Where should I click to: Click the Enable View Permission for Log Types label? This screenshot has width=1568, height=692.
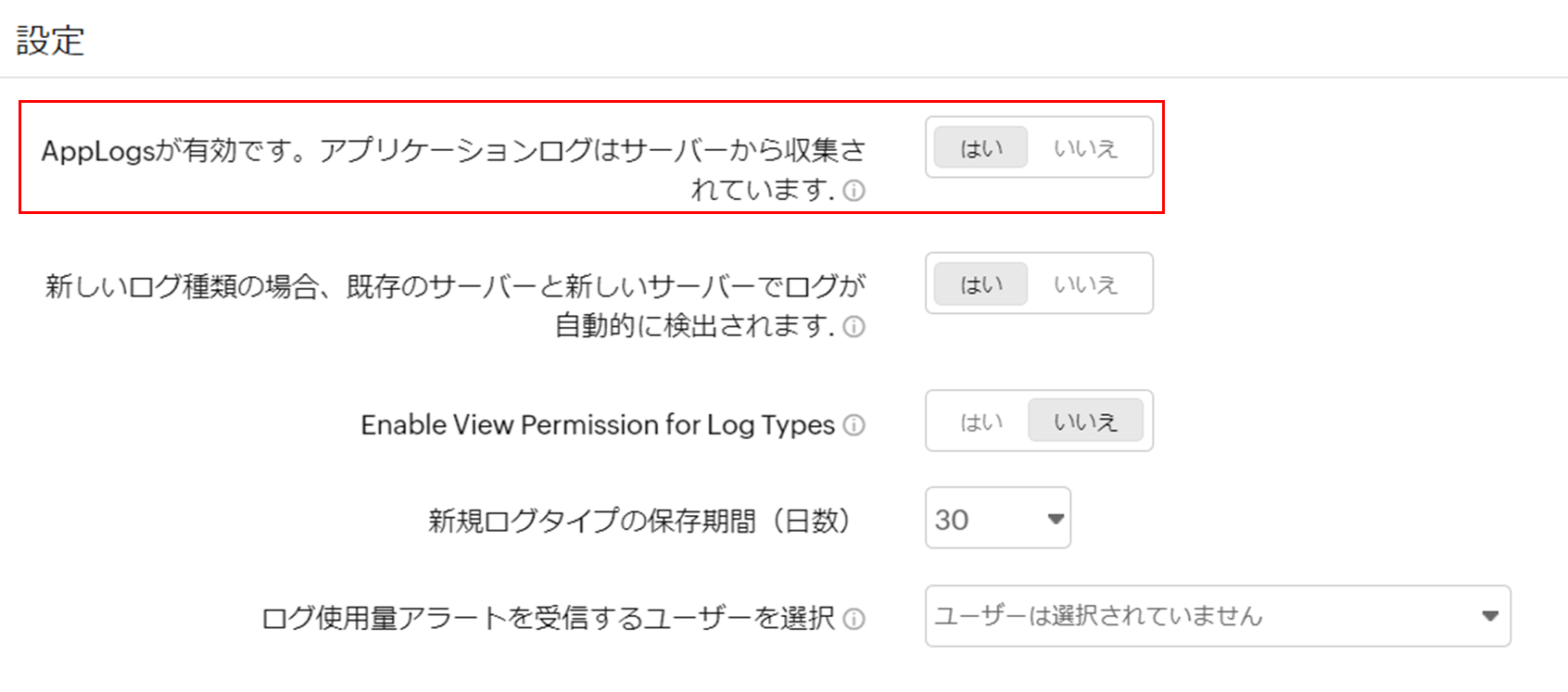tap(598, 425)
